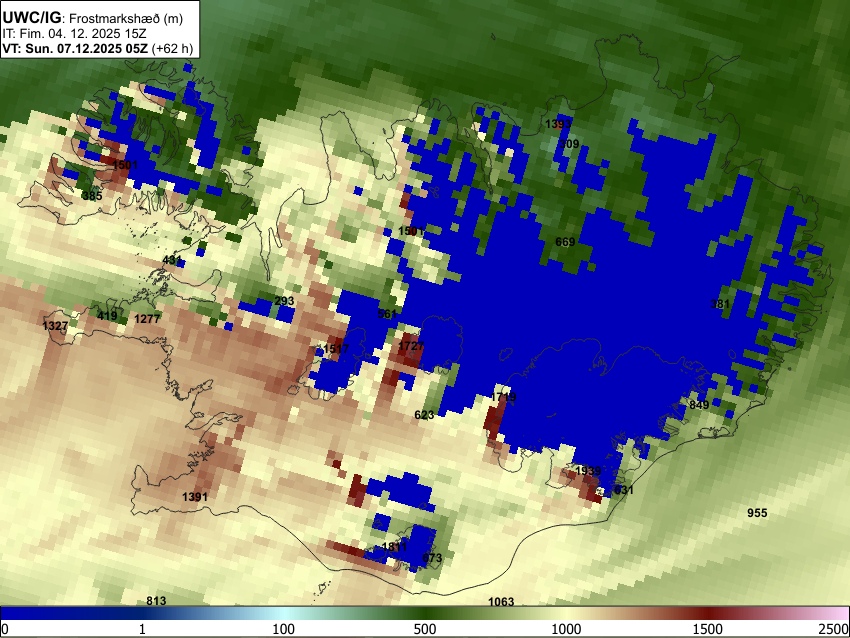This screenshot has height=638, width=850.
Task: Click the 1063 value label near the bottom
Action: [x=501, y=602]
